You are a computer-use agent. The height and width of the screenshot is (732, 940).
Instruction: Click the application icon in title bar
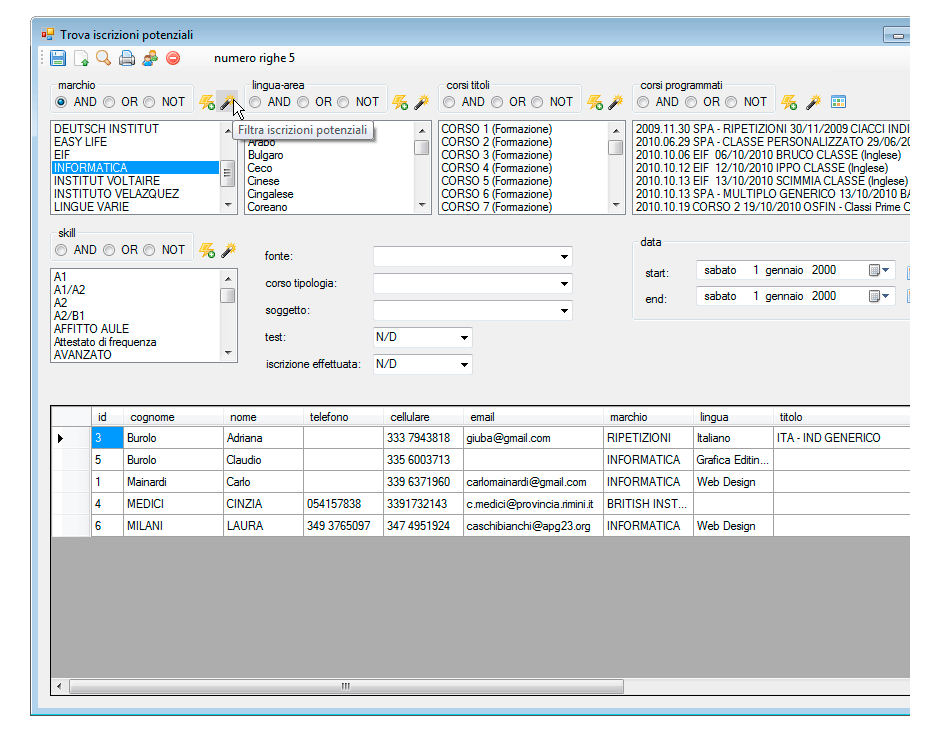click(48, 35)
